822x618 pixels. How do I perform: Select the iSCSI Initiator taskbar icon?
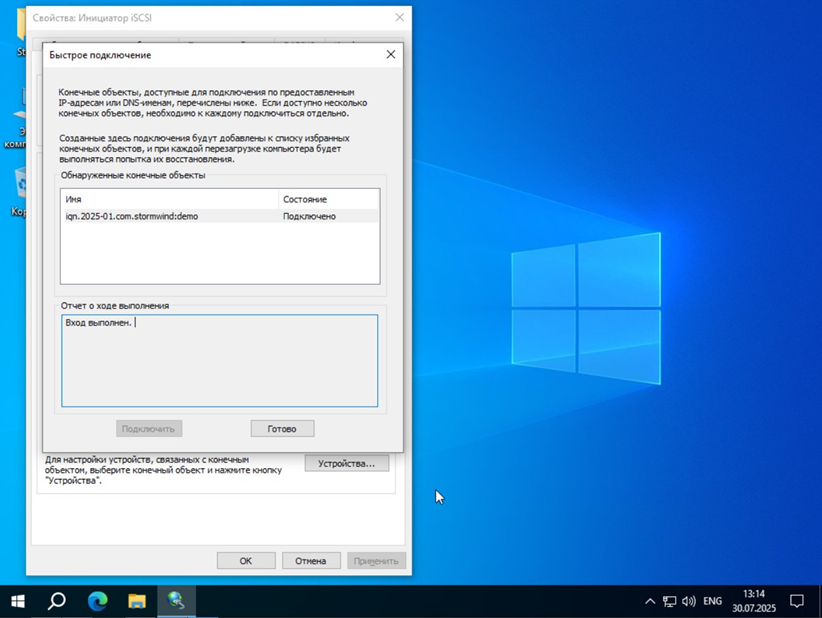coord(176,601)
